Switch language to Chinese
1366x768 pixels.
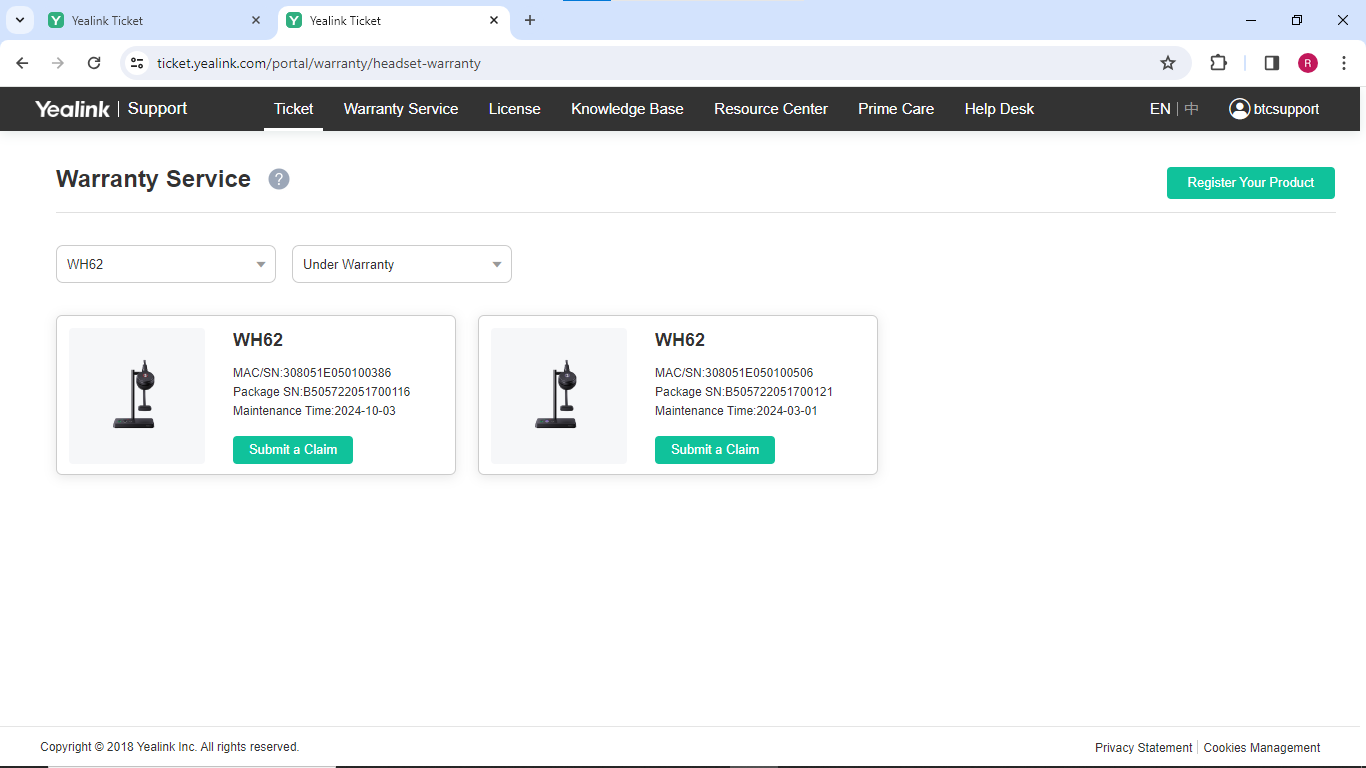[1192, 109]
